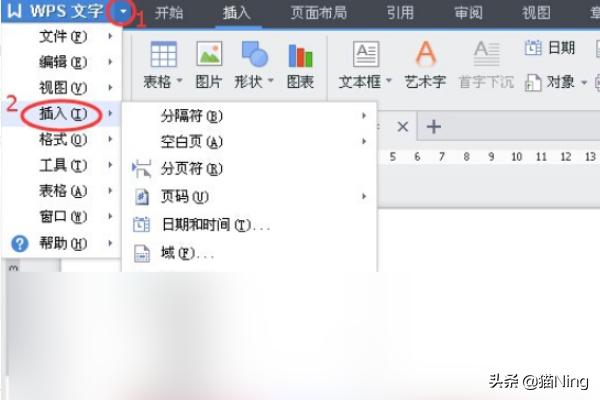Choose 分页符 (R) submenu entry
This screenshot has width=600, height=400.
point(249,168)
